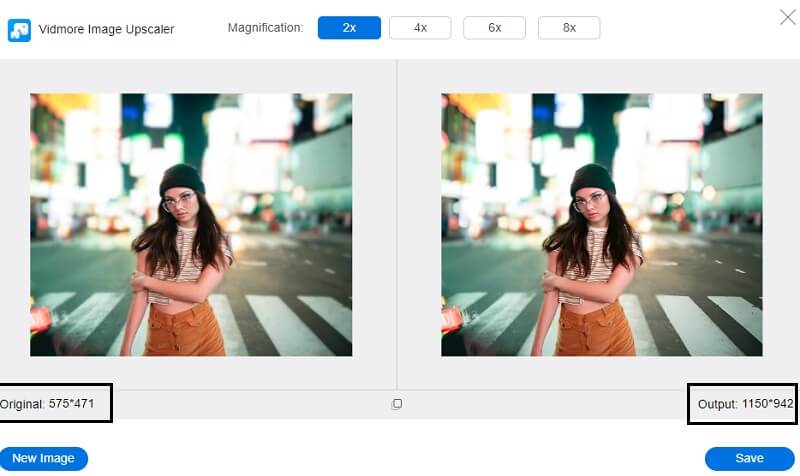Choose 6x magnification
Screen dimensions: 800x476
pyautogui.click(x=494, y=28)
